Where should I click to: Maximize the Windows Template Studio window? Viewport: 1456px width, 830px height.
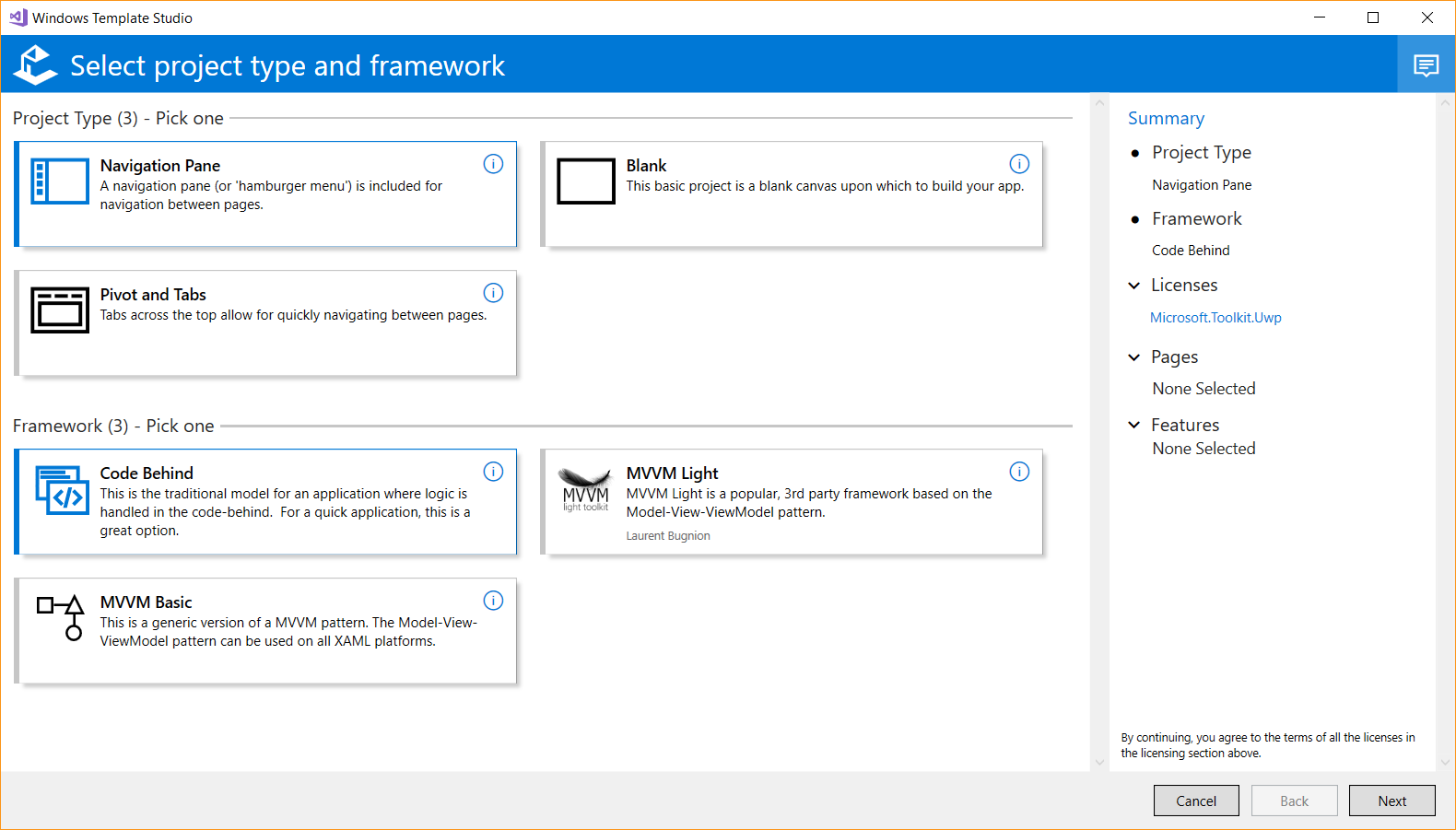point(1373,18)
